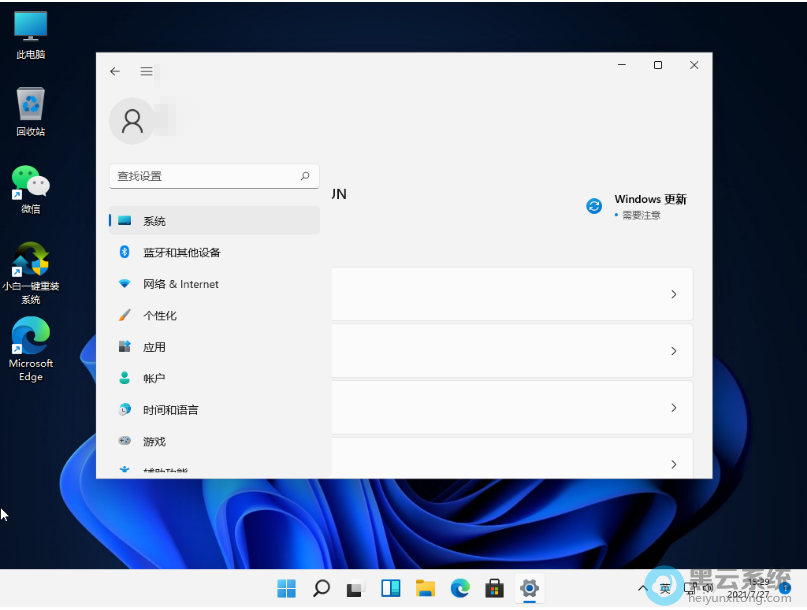The image size is (807, 610).
Task: Click the back arrow in Settings
Action: (115, 71)
